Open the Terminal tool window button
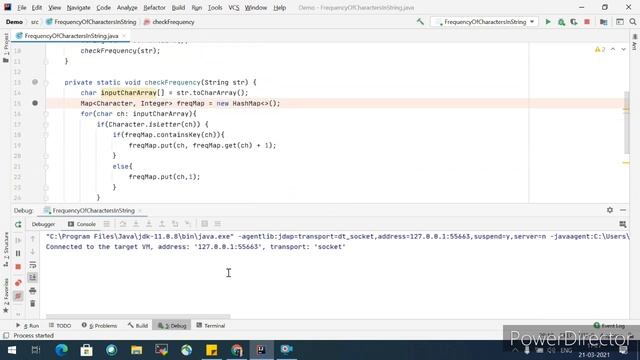Screen dimensions: 640x360 [x=211, y=325]
